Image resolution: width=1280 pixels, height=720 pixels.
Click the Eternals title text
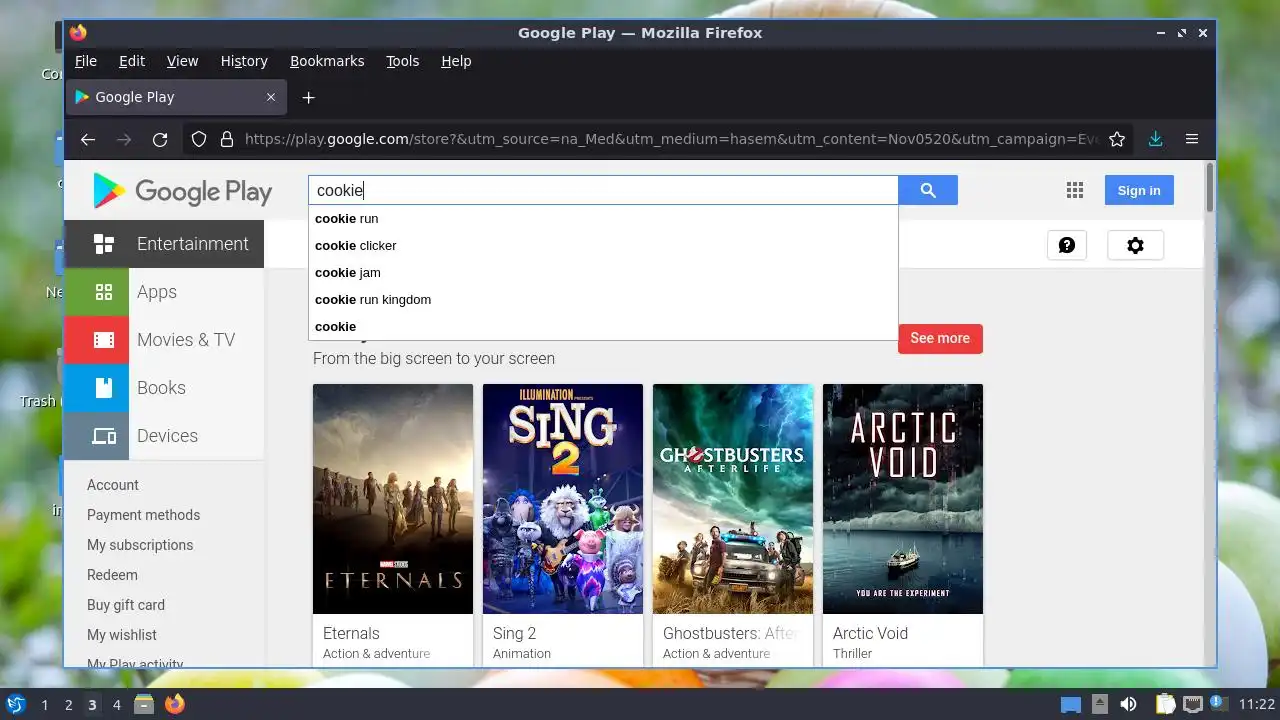coord(351,633)
